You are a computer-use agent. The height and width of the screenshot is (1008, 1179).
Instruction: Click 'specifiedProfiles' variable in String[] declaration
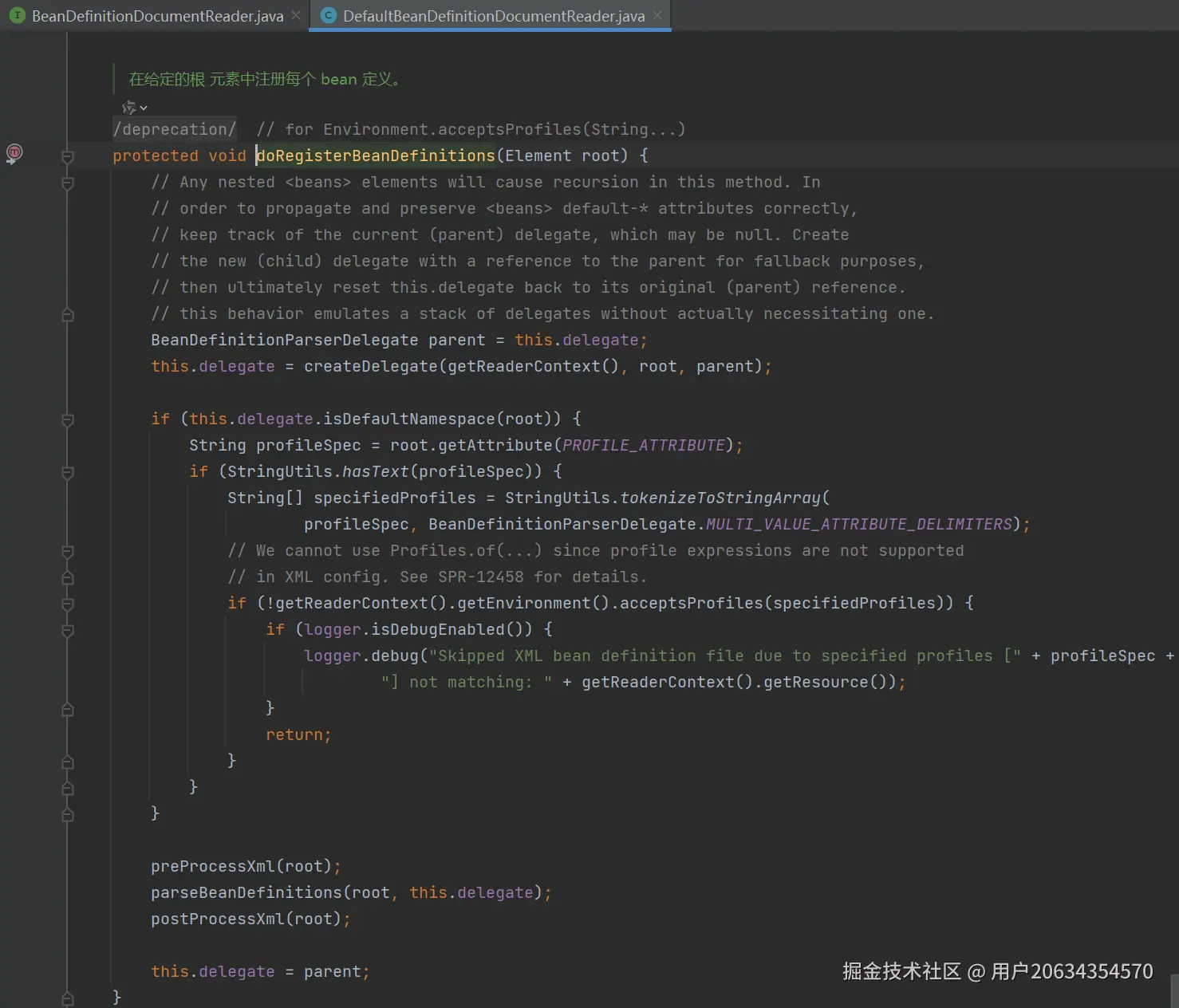395,498
